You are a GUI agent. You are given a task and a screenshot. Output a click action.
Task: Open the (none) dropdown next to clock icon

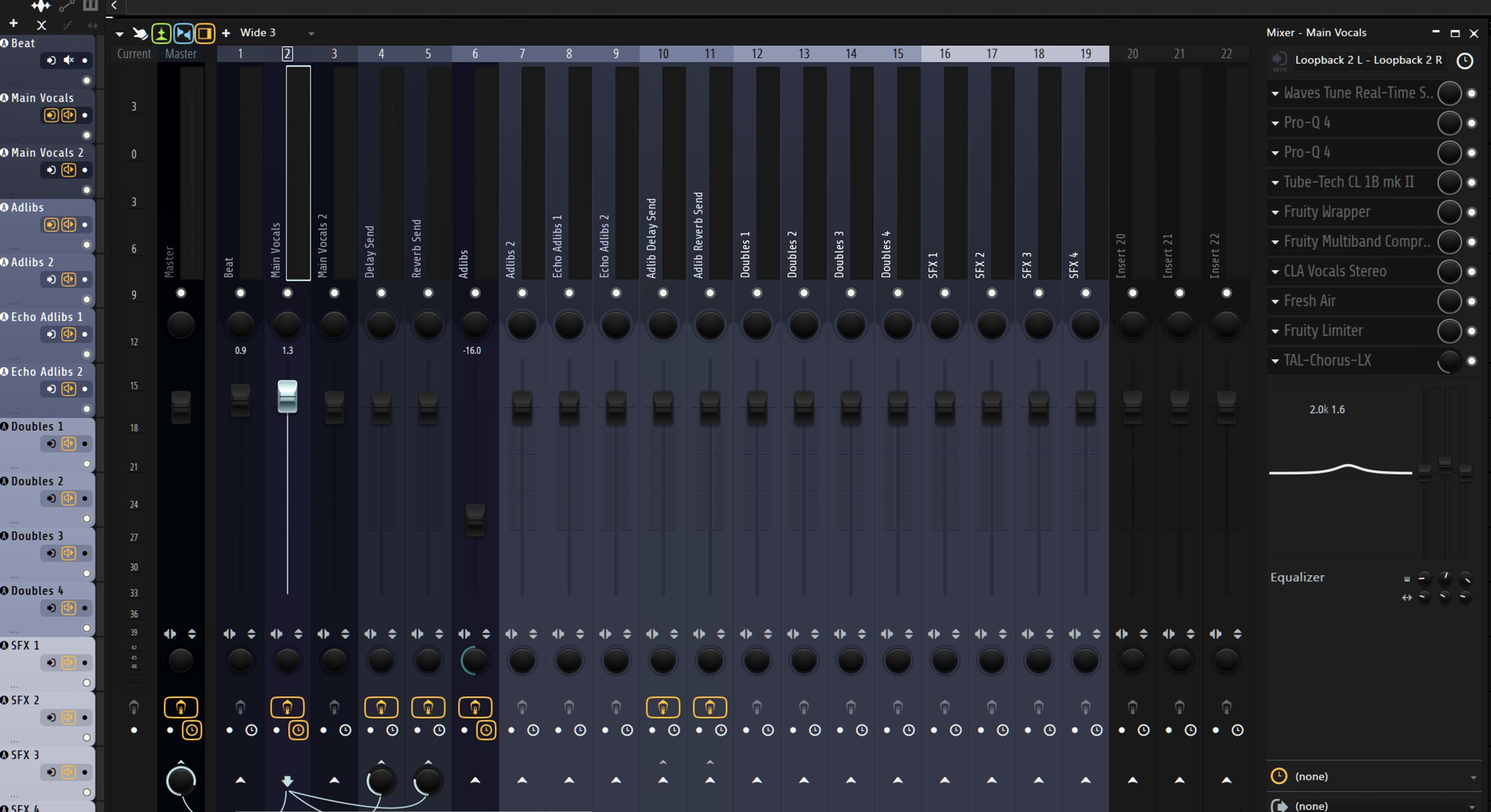pos(1386,776)
